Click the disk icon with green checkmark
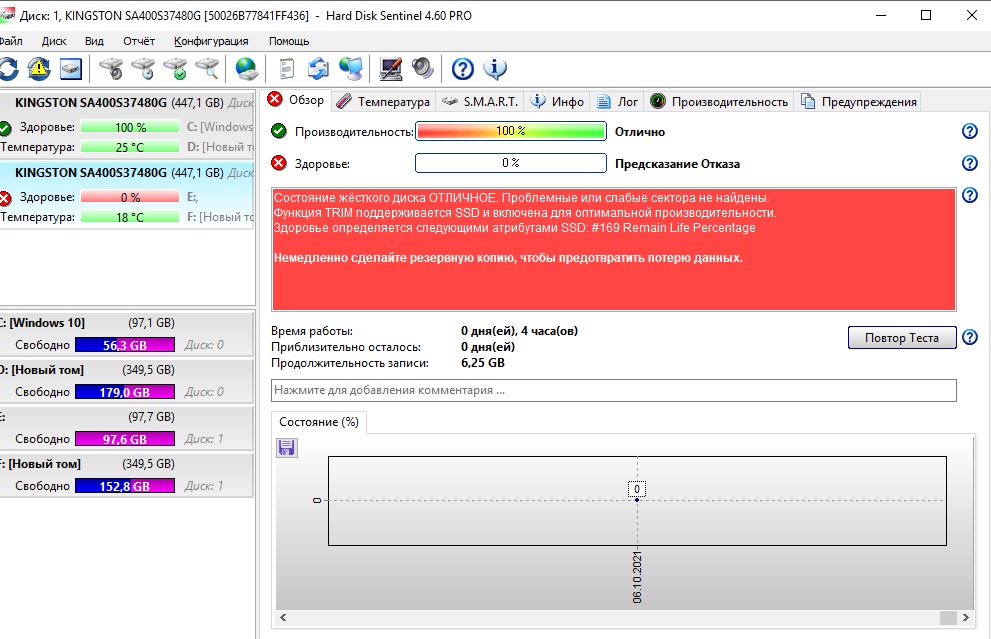The height and width of the screenshot is (639, 991). coord(175,69)
